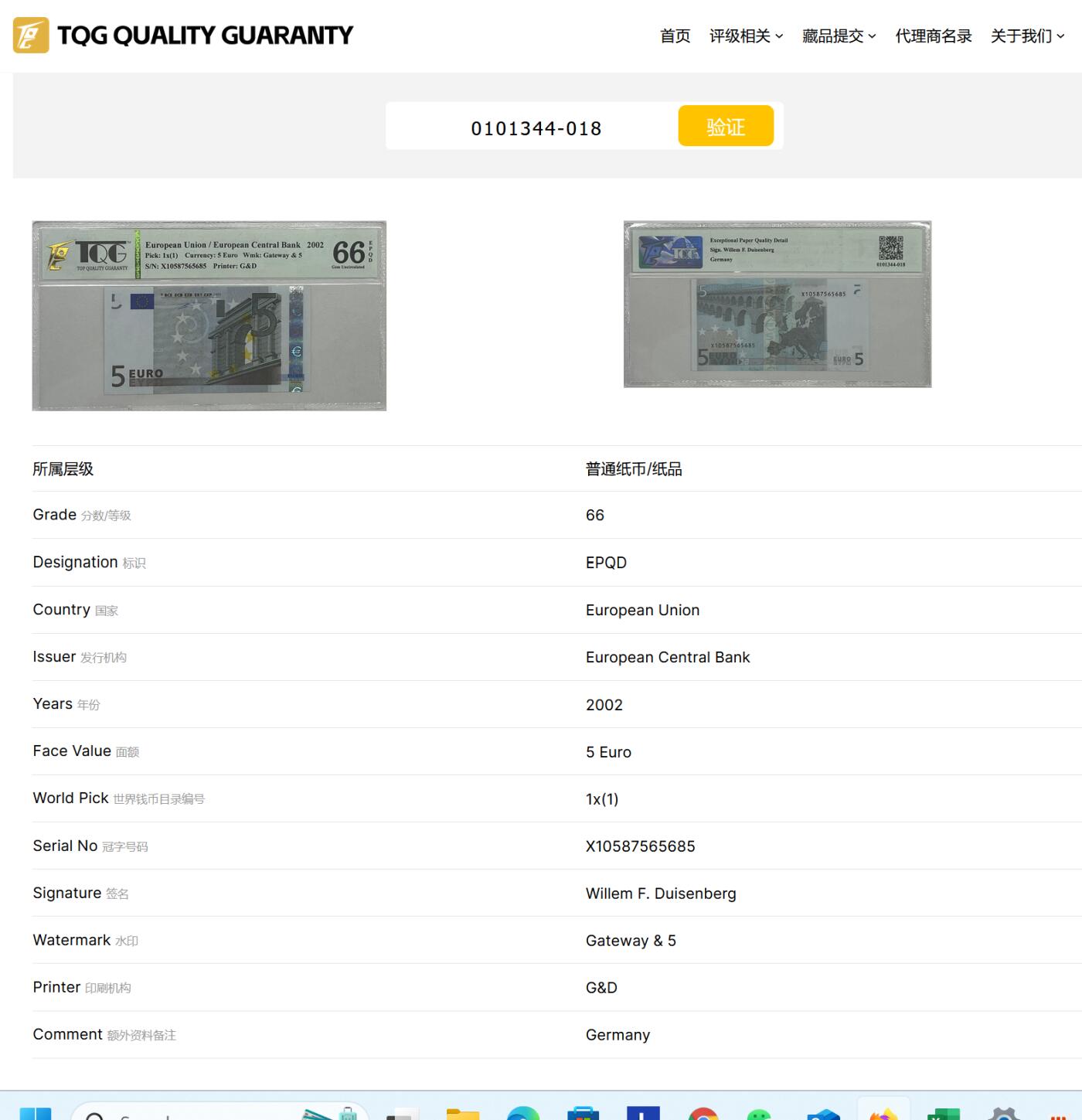Click the Grade 分数/等级 row label

(x=82, y=515)
